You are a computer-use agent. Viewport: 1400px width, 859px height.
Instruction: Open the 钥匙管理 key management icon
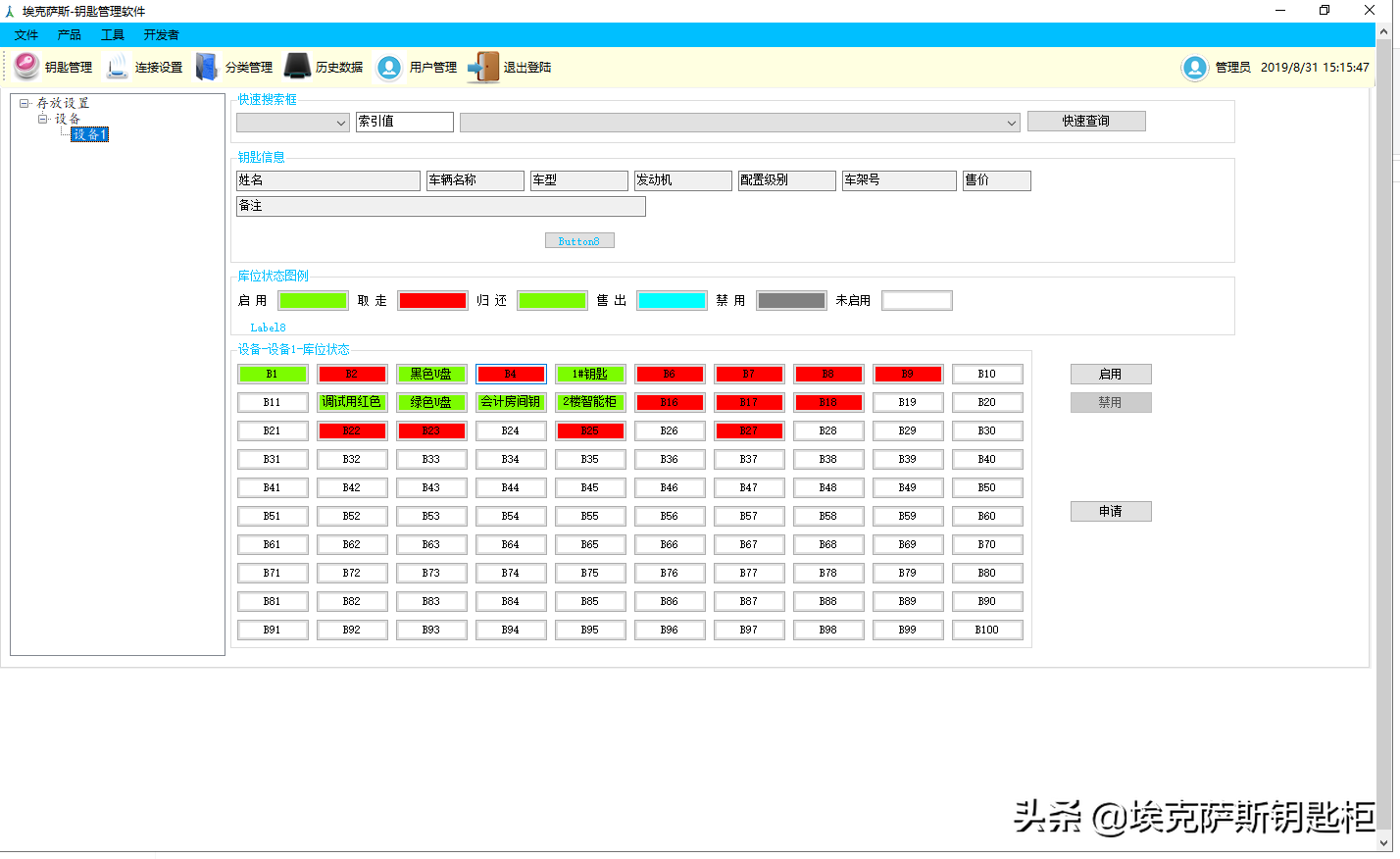27,67
